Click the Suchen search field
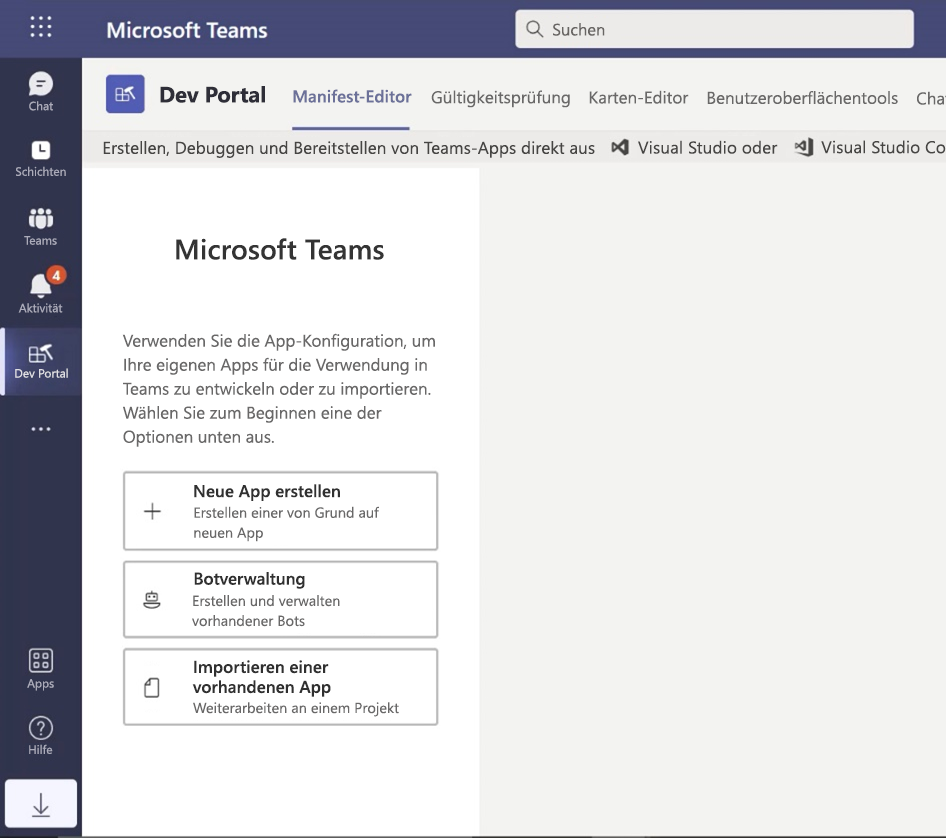 713,29
